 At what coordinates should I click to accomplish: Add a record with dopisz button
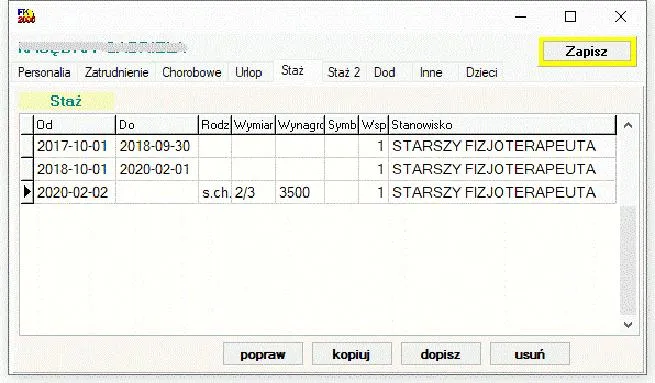pos(441,354)
